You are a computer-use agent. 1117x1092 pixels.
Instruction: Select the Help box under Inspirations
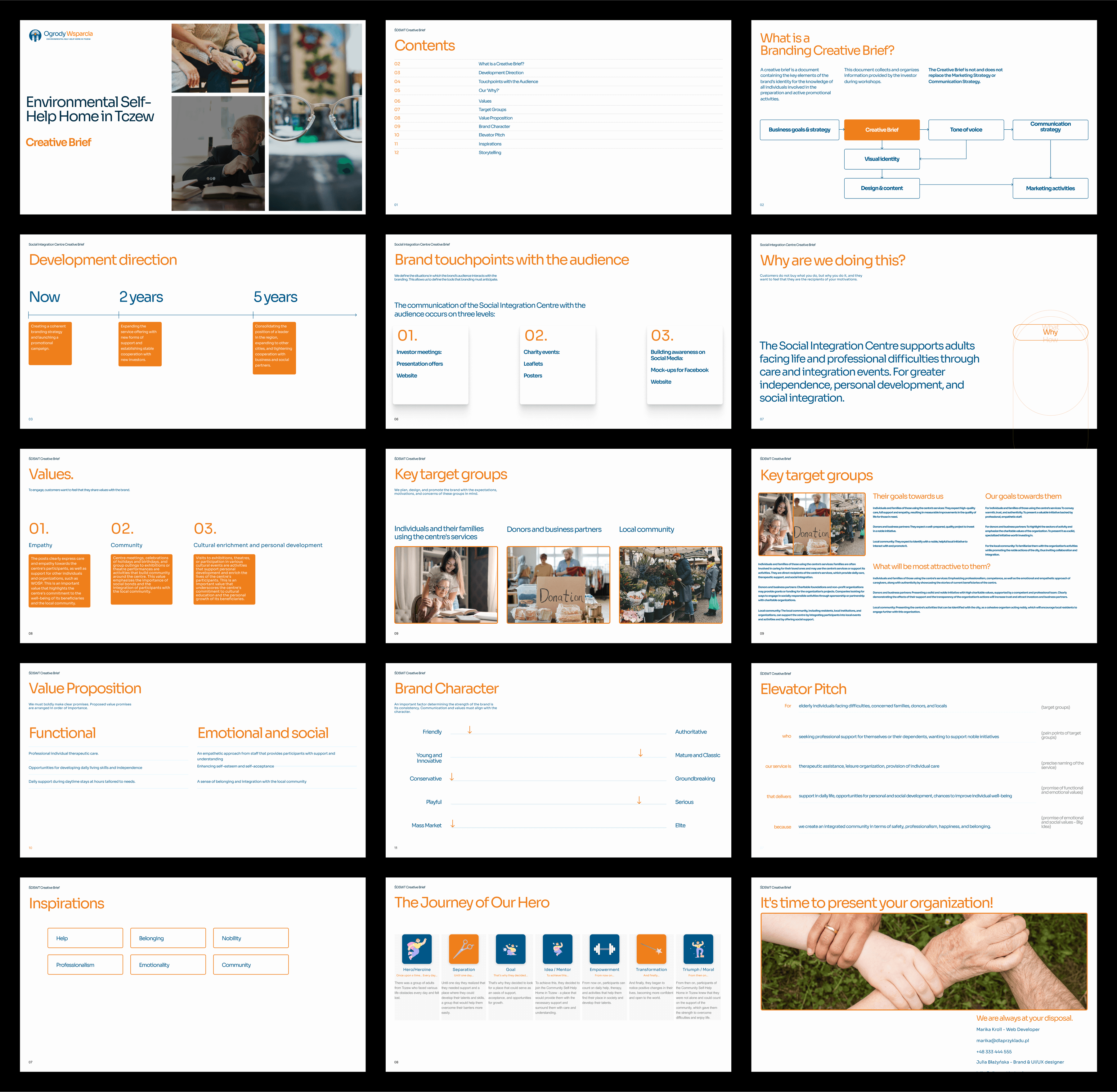pyautogui.click(x=85, y=938)
